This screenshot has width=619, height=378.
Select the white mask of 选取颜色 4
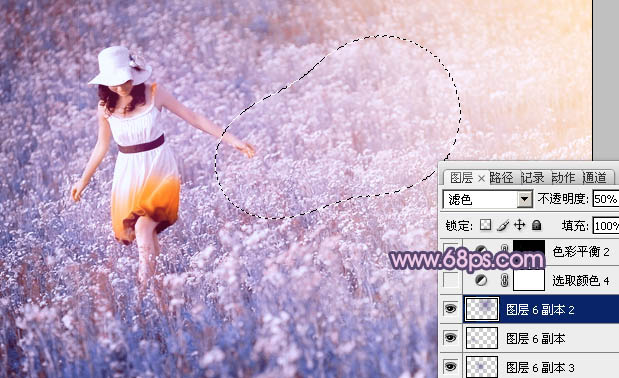pos(529,281)
